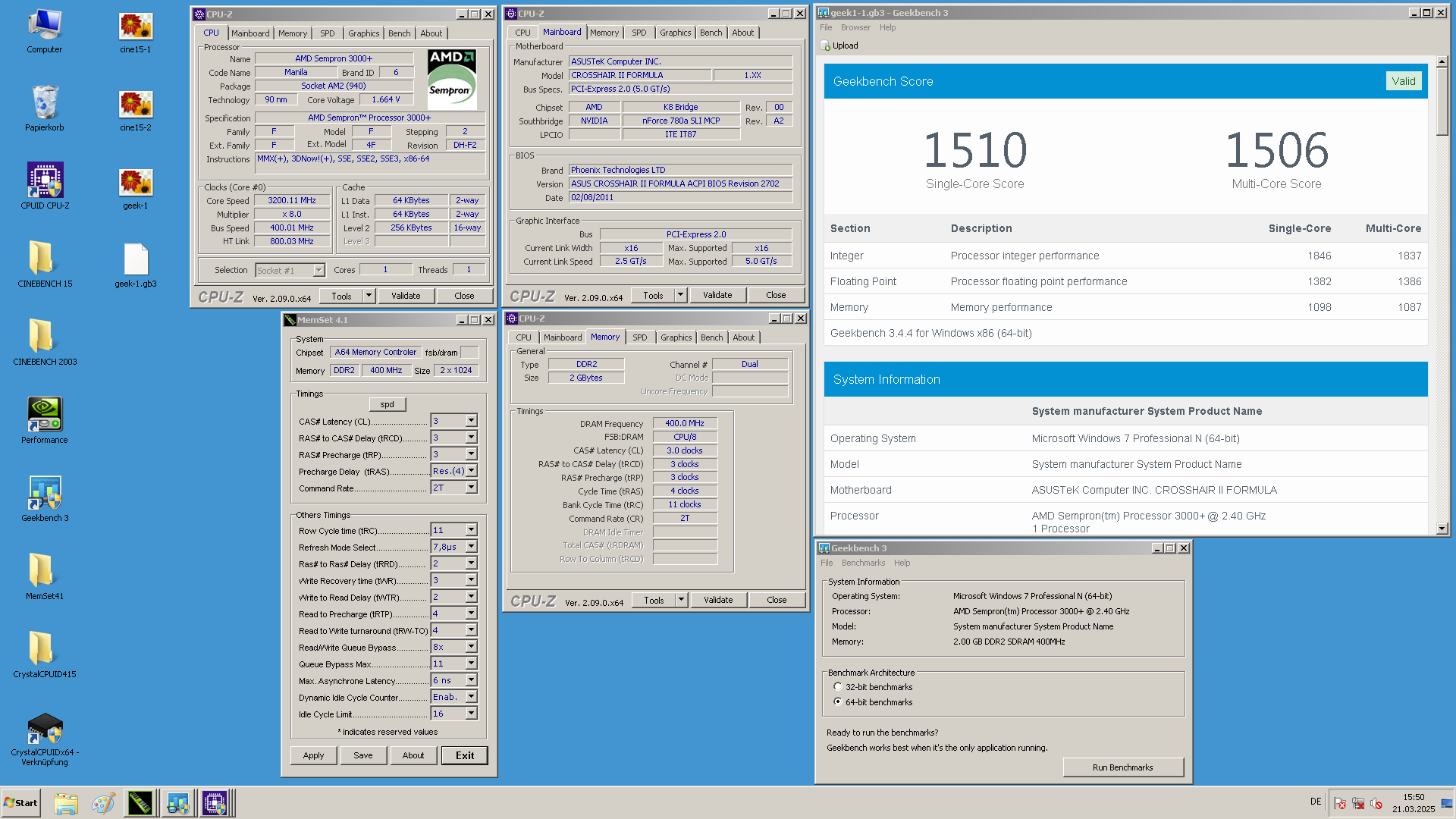Screen dimensions: 1456x819
Task: Open RAS# to CAS# Delay dropdown
Action: point(471,438)
